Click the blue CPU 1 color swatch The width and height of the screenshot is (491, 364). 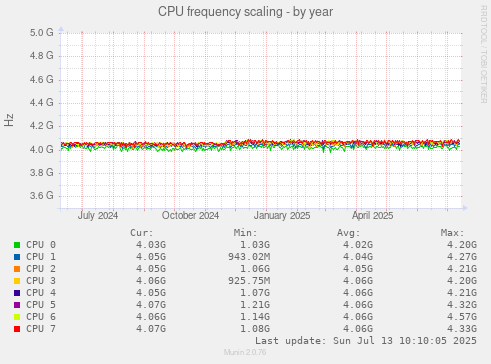click(17, 257)
